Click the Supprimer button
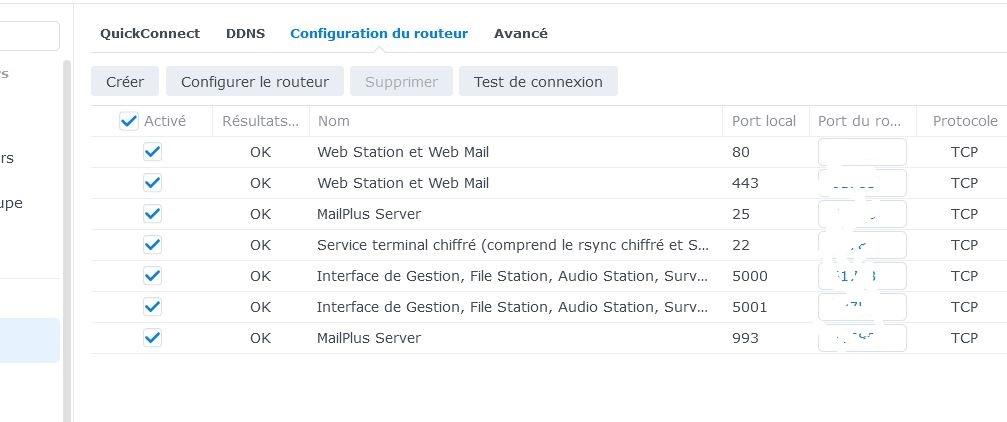The image size is (1007, 422). coord(401,82)
